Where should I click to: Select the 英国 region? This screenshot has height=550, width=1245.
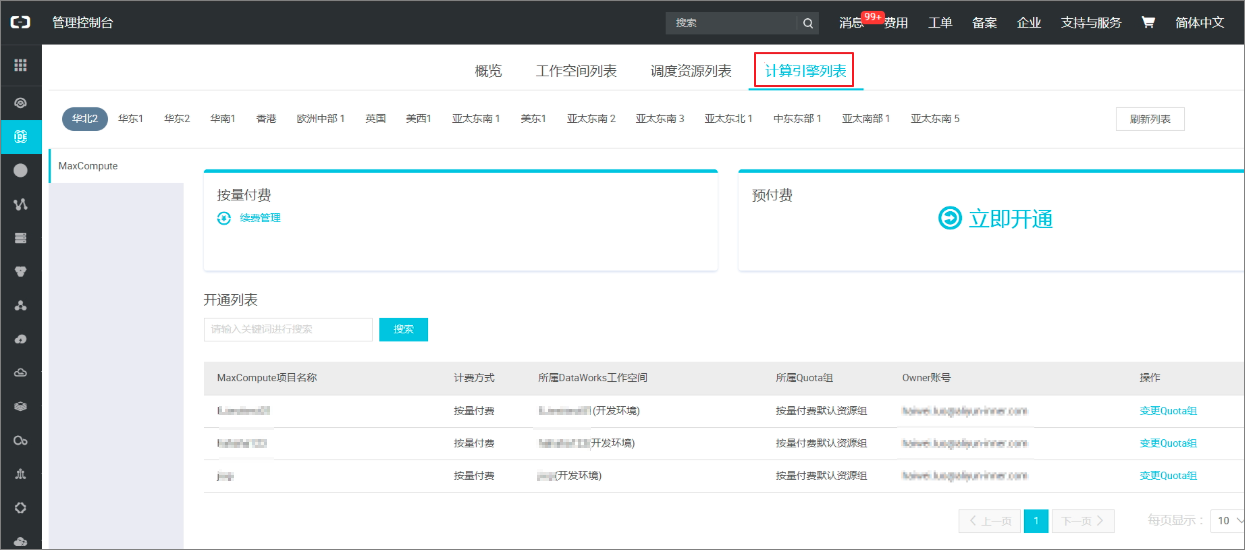tap(376, 119)
